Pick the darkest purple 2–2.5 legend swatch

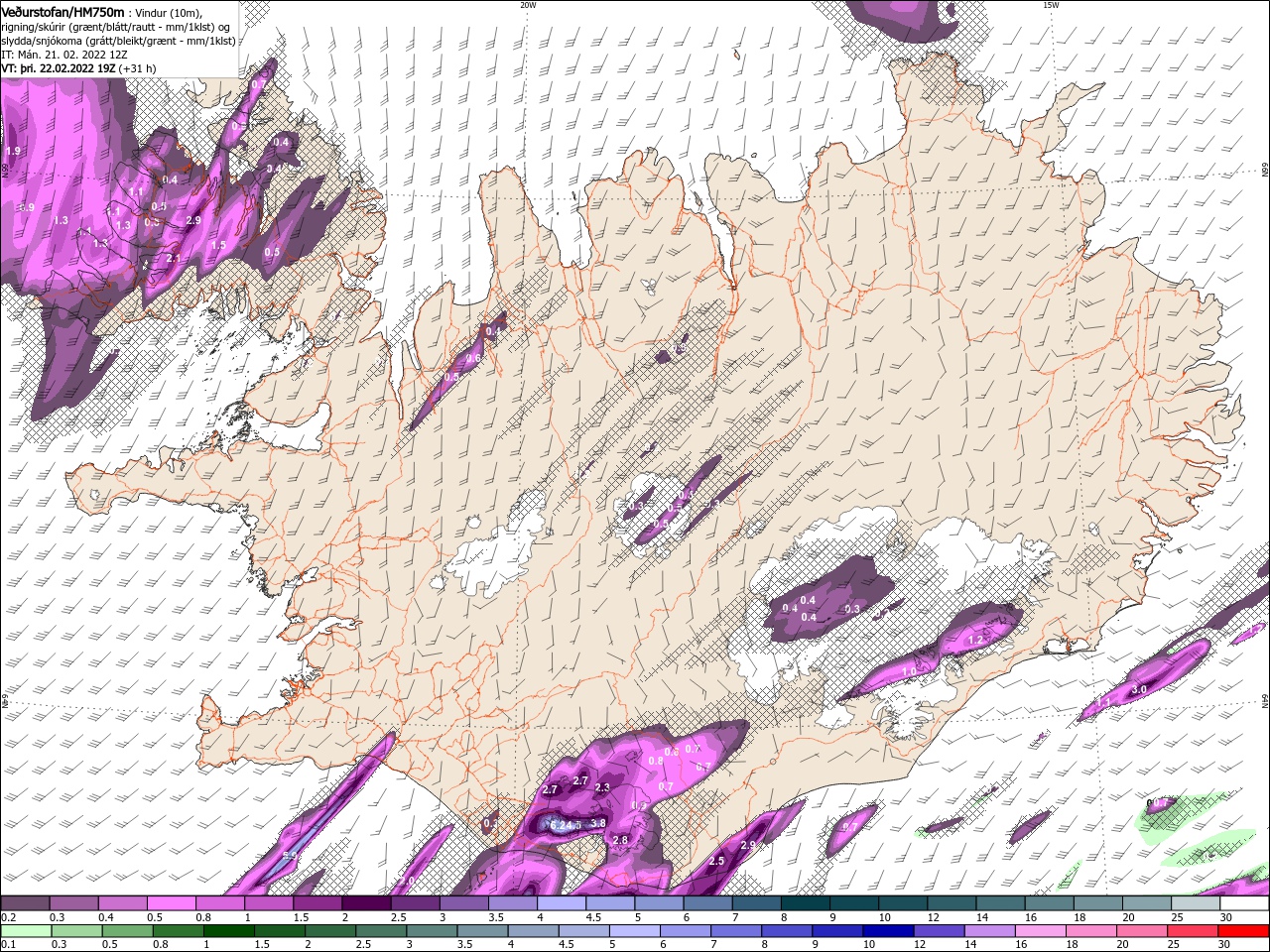(366, 903)
